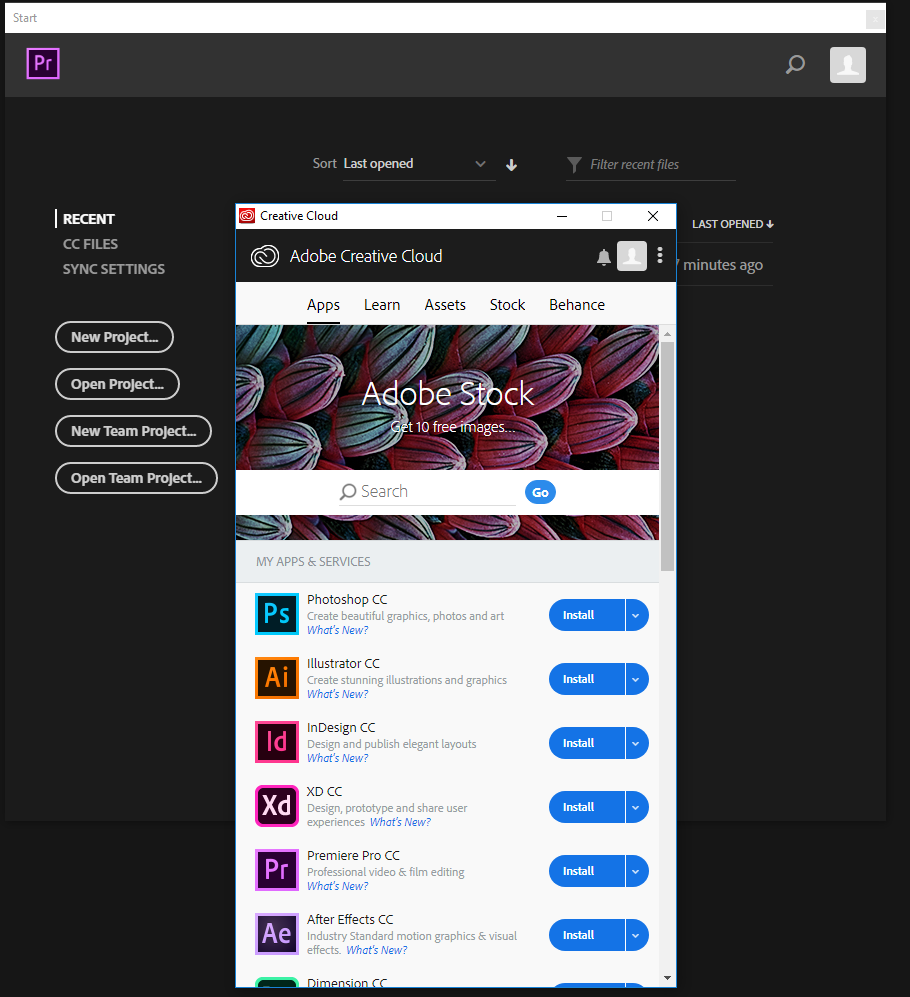Click the XD CC app icon
The image size is (910, 997).
(277, 806)
